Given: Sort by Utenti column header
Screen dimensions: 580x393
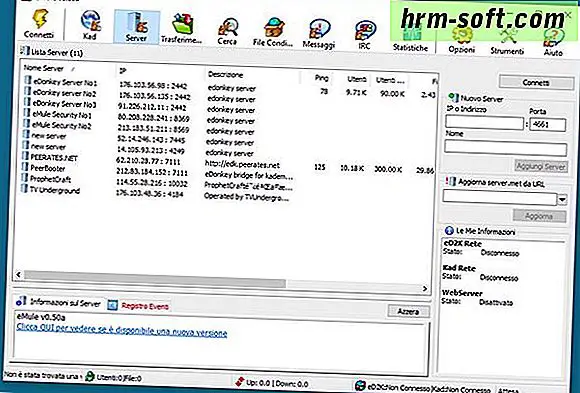Looking at the screenshot, I should pyautogui.click(x=357, y=79).
